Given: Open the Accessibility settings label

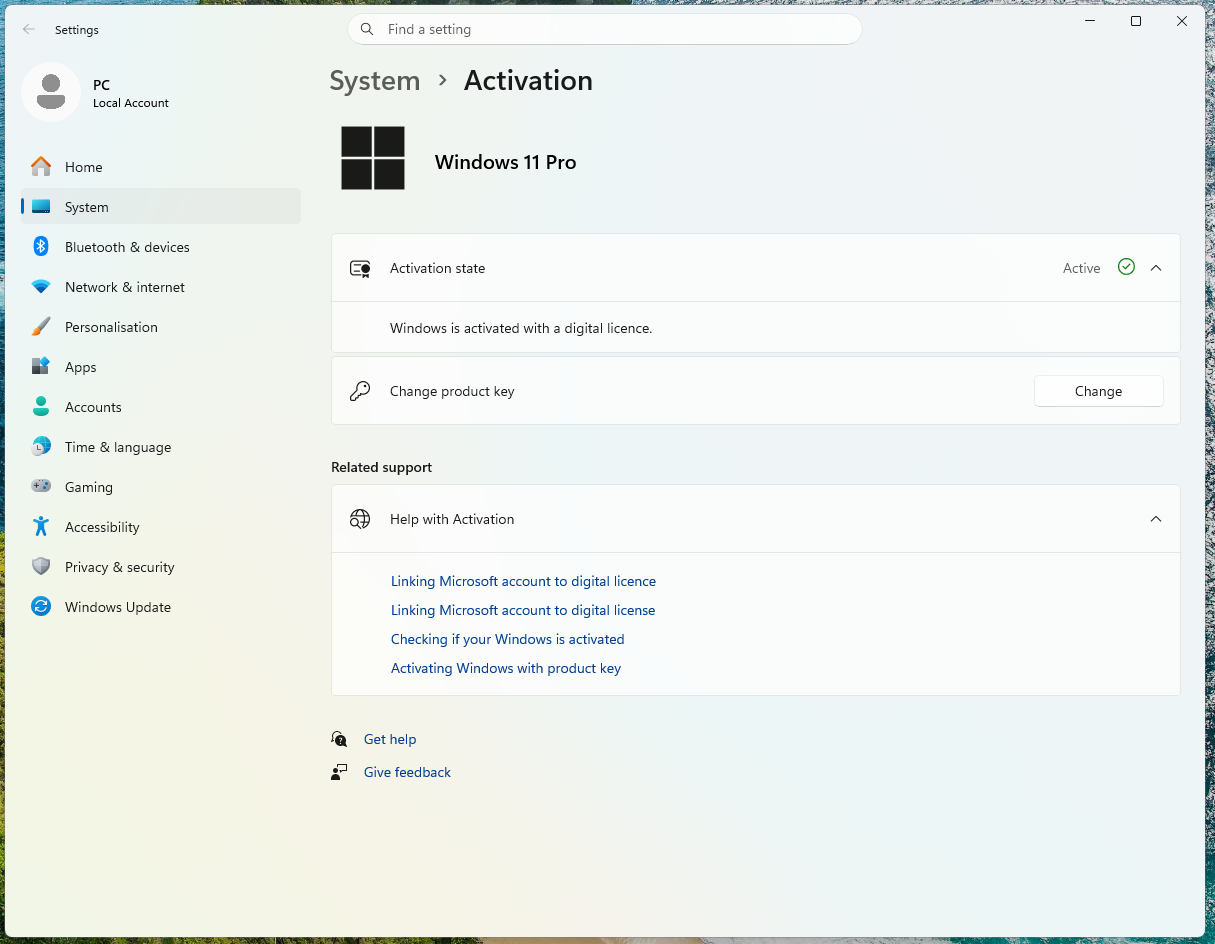Looking at the screenshot, I should pos(102,527).
